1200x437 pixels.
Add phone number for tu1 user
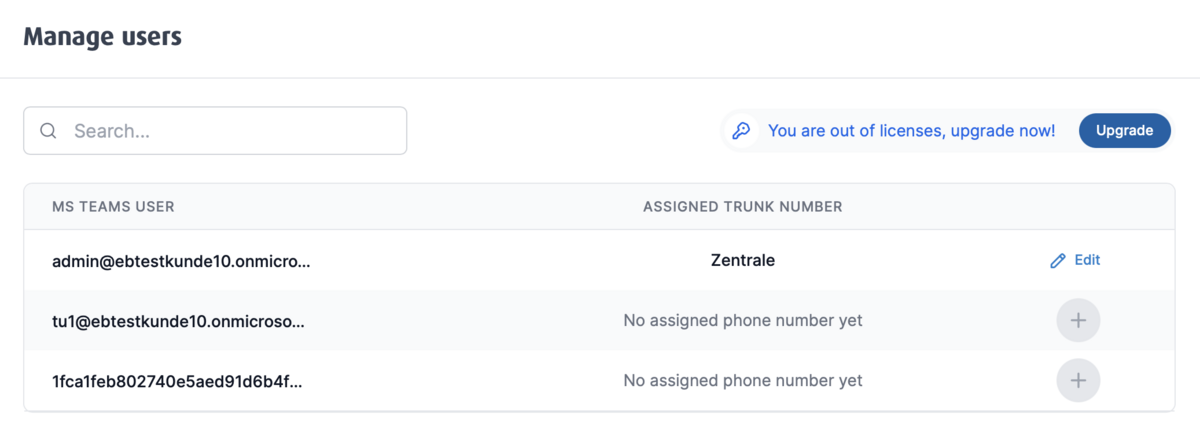pos(1078,321)
